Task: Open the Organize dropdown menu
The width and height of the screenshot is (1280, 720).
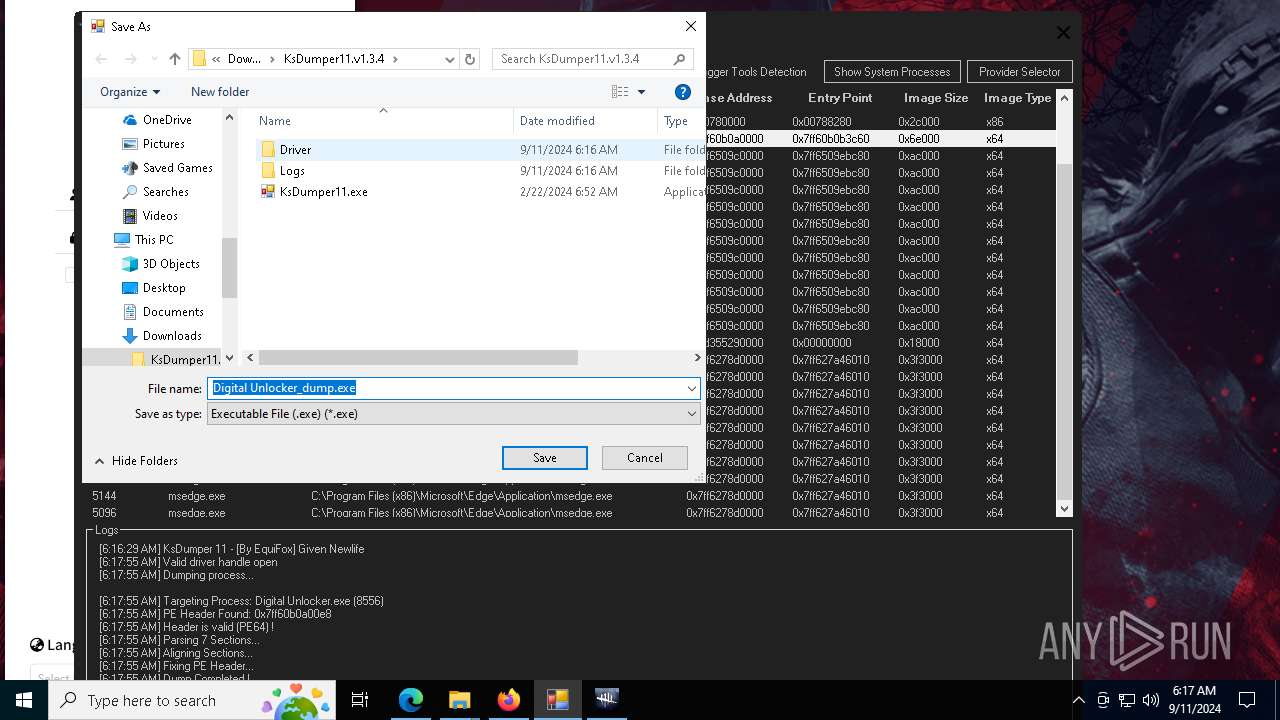Action: 130,92
